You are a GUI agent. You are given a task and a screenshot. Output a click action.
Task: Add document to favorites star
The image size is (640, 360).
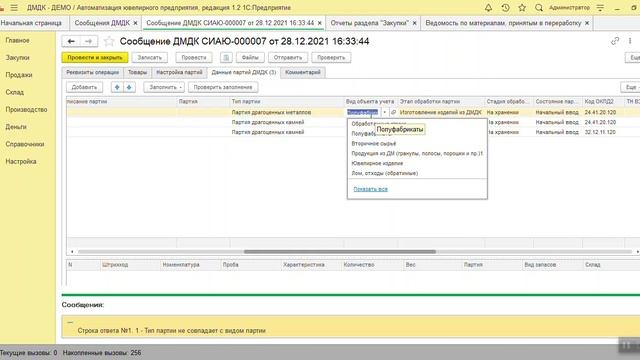tap(109, 41)
